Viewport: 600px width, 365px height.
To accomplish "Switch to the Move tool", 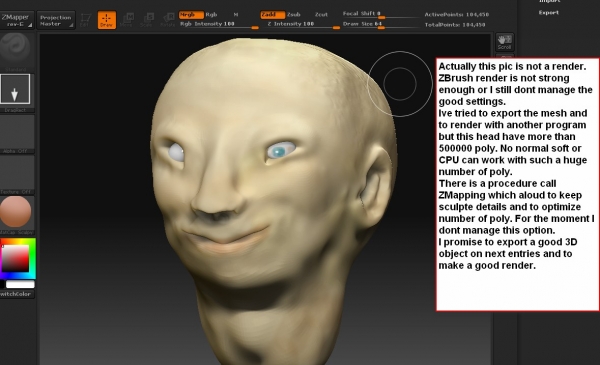I will (127, 20).
